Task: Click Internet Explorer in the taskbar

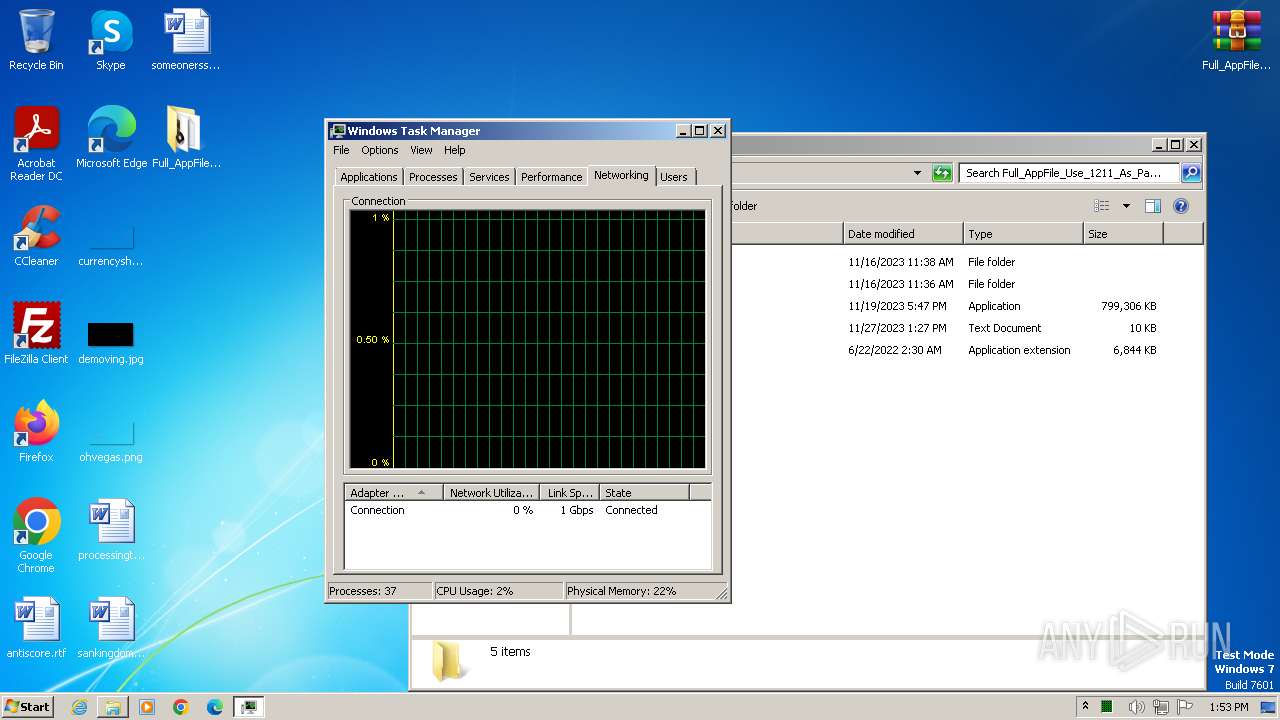Action: [79, 707]
